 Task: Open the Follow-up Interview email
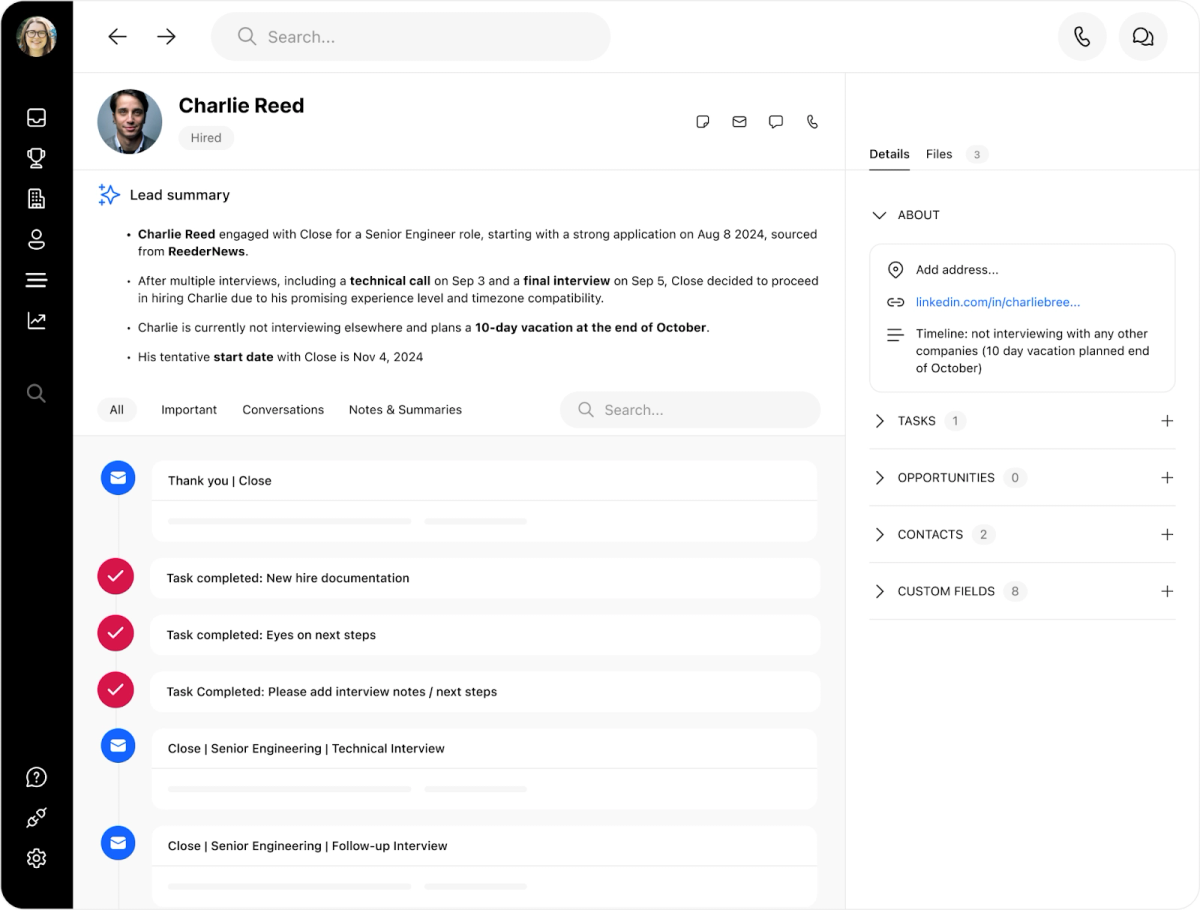(485, 866)
